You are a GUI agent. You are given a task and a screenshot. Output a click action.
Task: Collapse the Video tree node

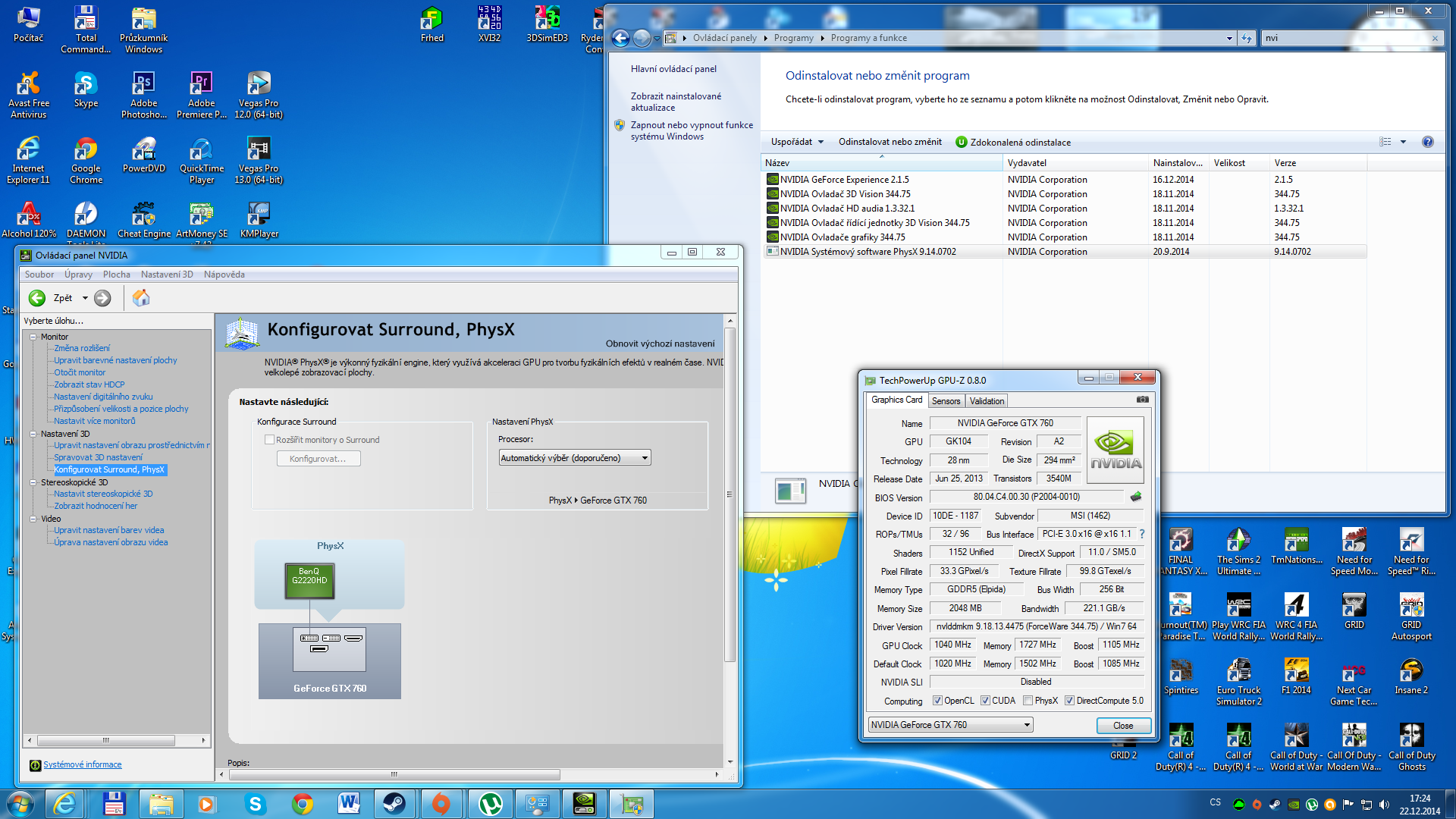click(x=33, y=519)
